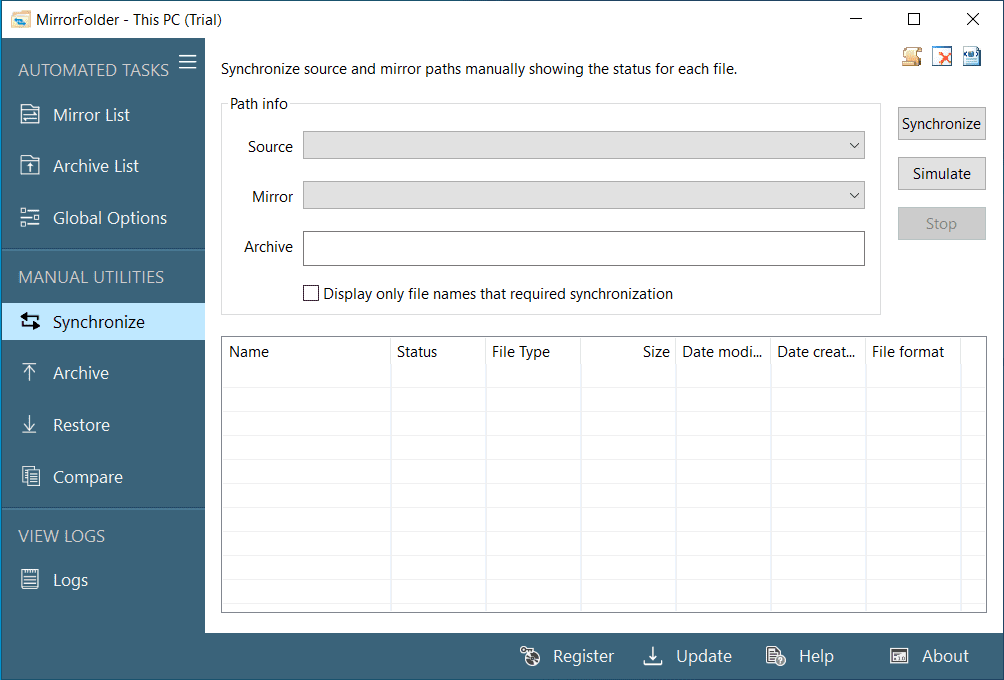This screenshot has height=680, width=1004.
Task: Minimize the MirrorFolder window
Action: [856, 19]
